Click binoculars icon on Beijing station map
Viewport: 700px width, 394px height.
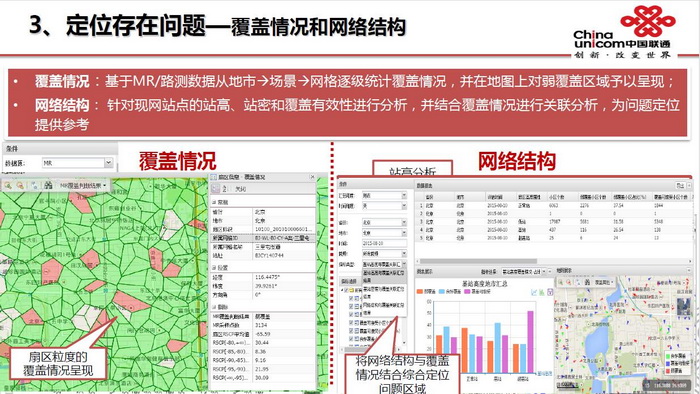coord(587,282)
